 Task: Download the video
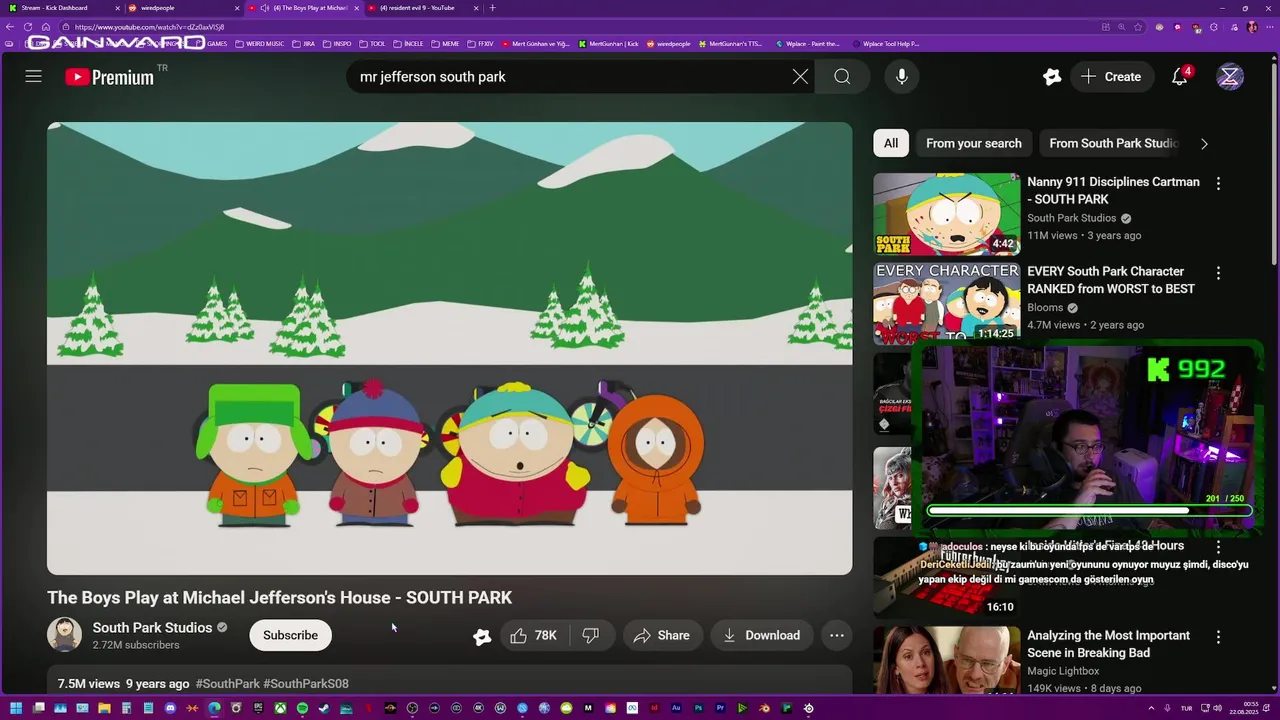coord(762,635)
